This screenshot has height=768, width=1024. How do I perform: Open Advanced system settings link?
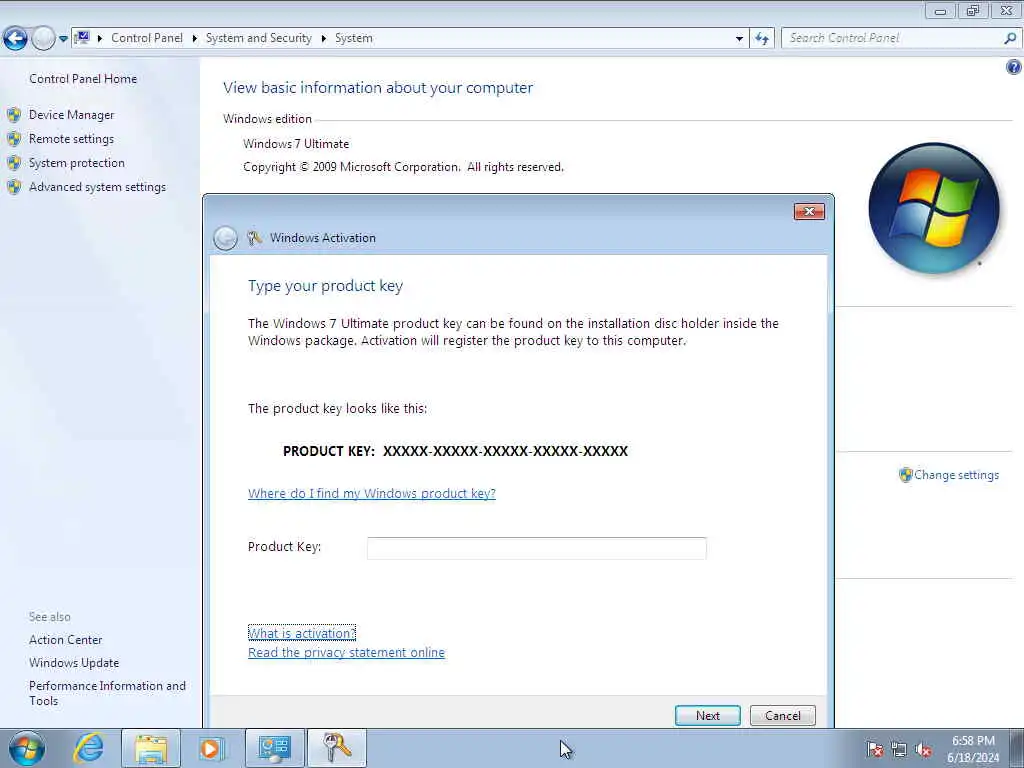(x=97, y=187)
